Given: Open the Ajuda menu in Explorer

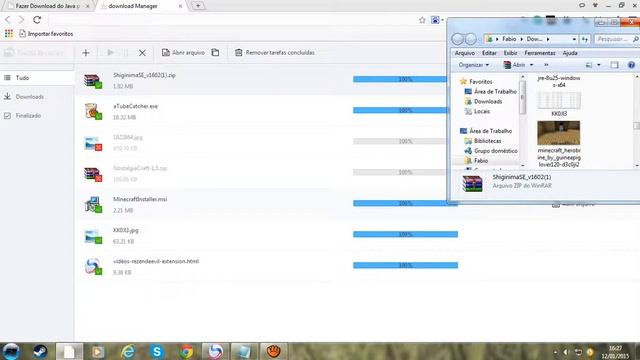Looking at the screenshot, I should point(570,53).
